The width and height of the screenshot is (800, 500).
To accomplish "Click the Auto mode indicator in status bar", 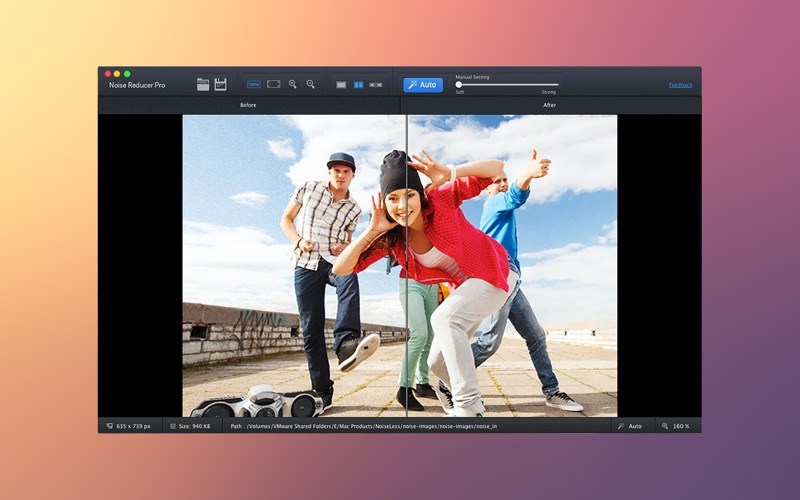I will (x=630, y=426).
